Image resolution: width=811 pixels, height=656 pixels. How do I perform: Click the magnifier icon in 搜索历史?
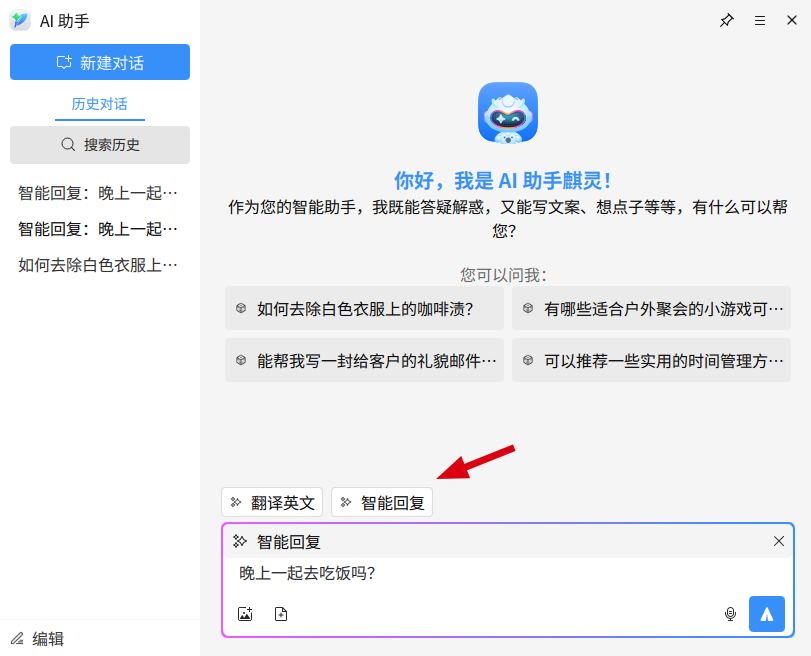68,144
